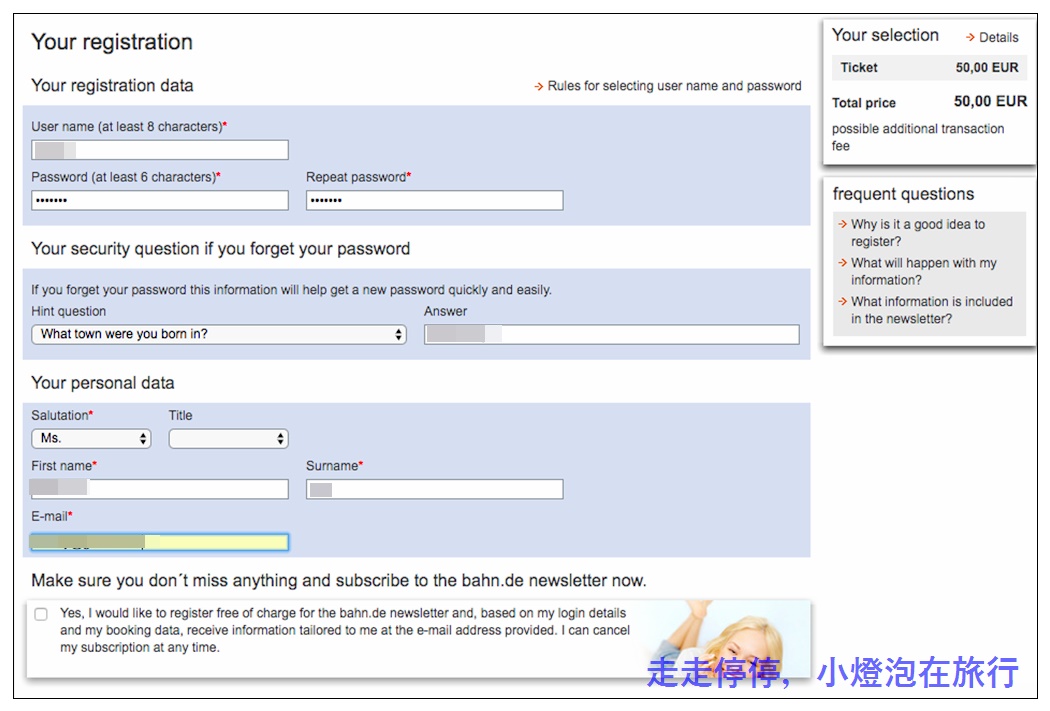Click the Total price row text
Image resolution: width=1050 pixels, height=711 pixels.
click(x=929, y=102)
